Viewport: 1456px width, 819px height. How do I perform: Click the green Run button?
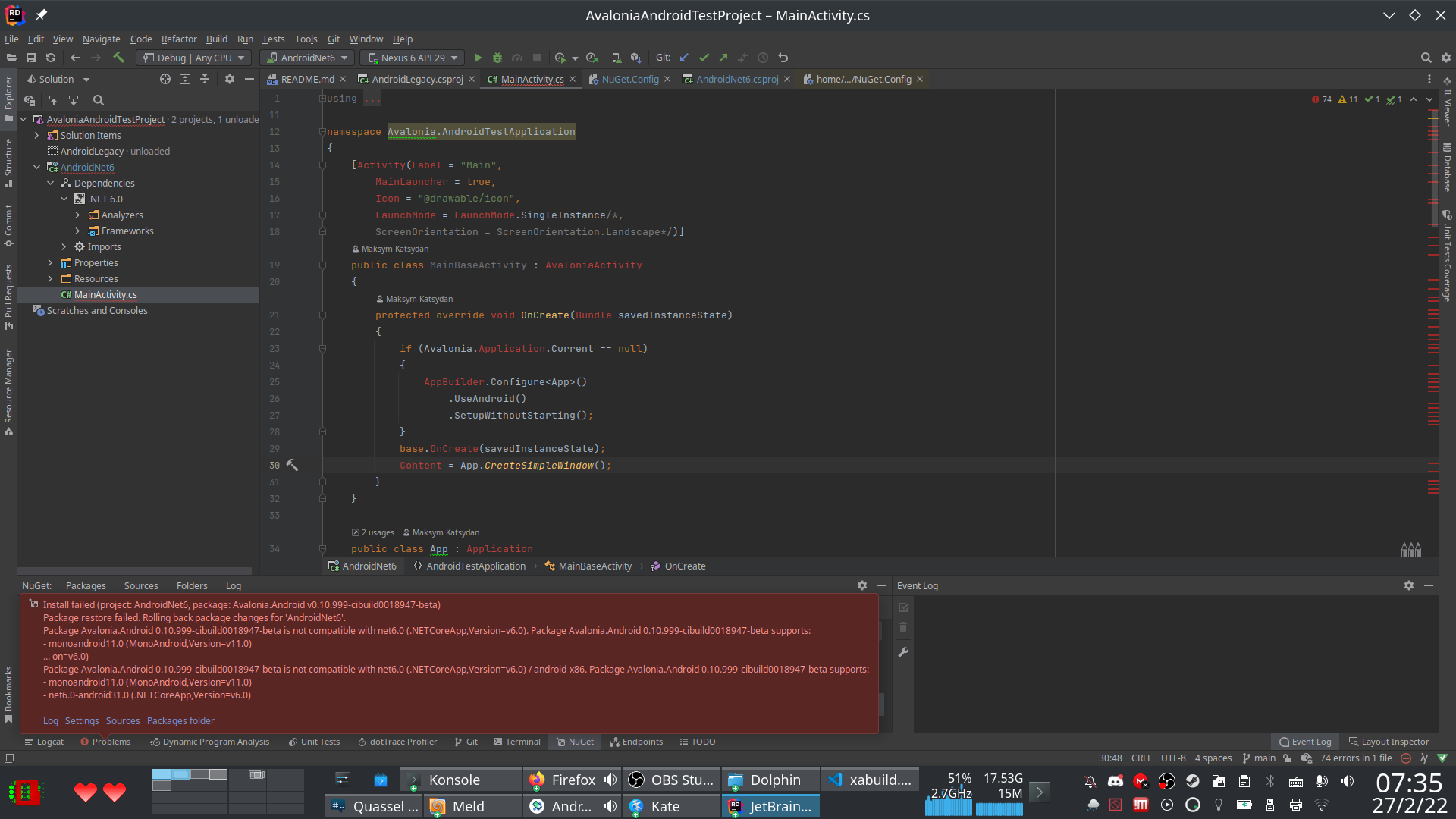tap(478, 58)
